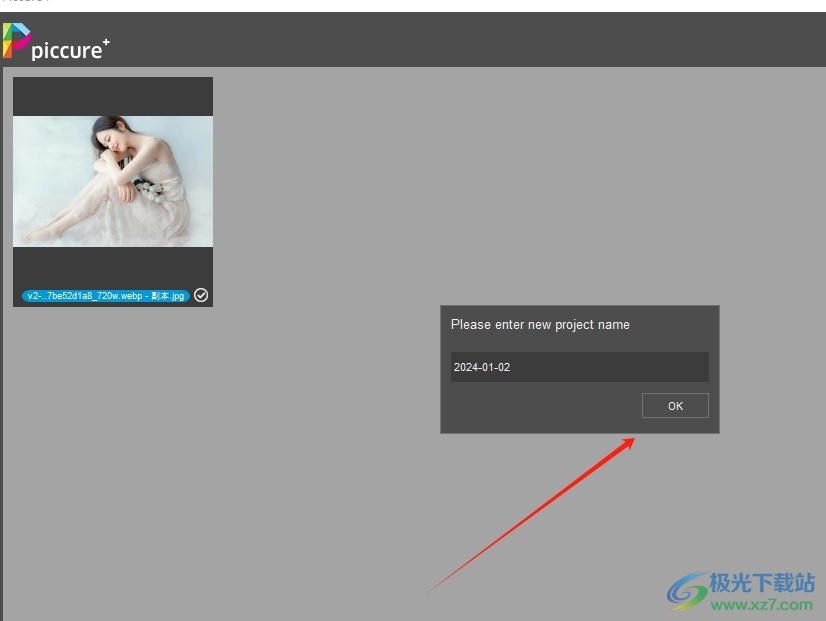826x621 pixels.
Task: Click the swirl watermark logo icon
Action: (688, 590)
